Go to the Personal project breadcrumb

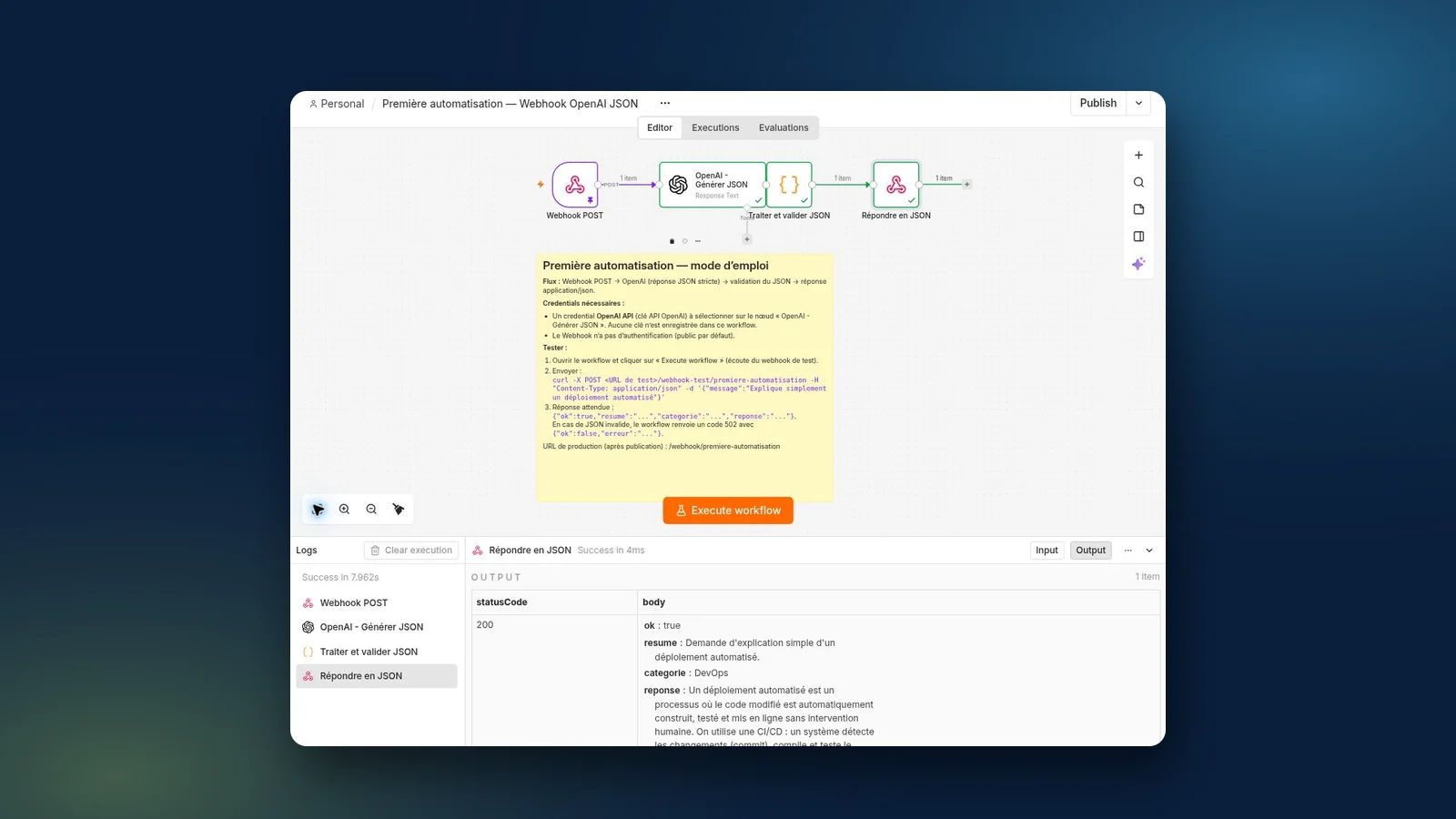coord(337,104)
